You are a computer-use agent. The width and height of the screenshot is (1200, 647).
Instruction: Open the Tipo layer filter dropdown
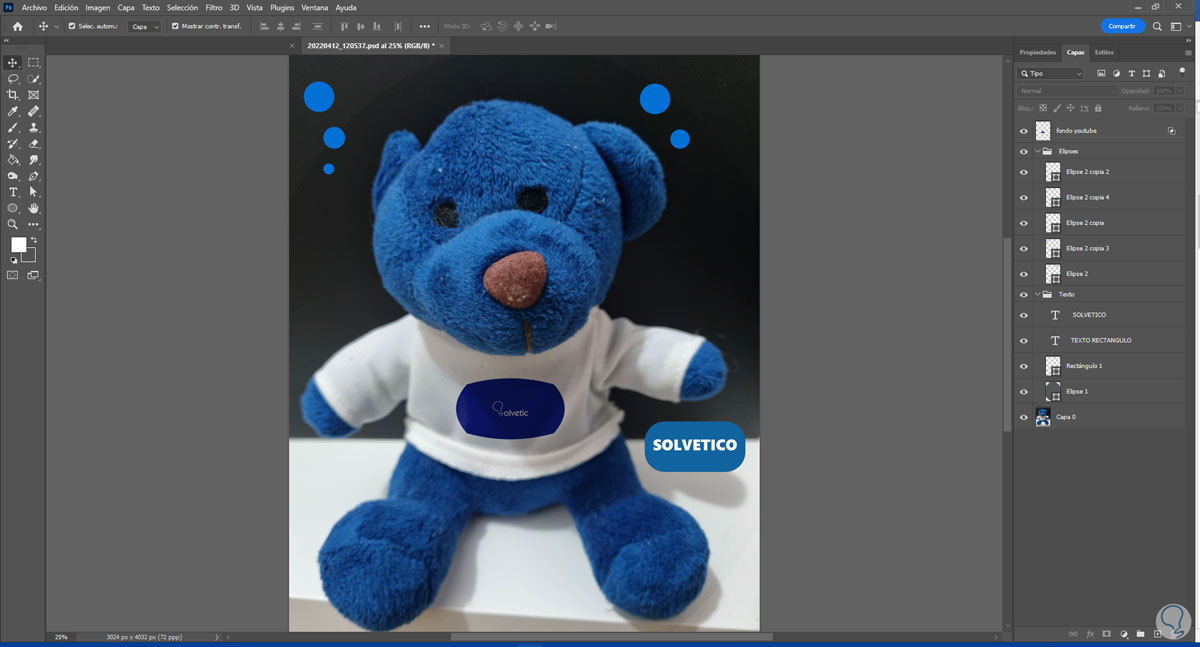coord(1050,74)
